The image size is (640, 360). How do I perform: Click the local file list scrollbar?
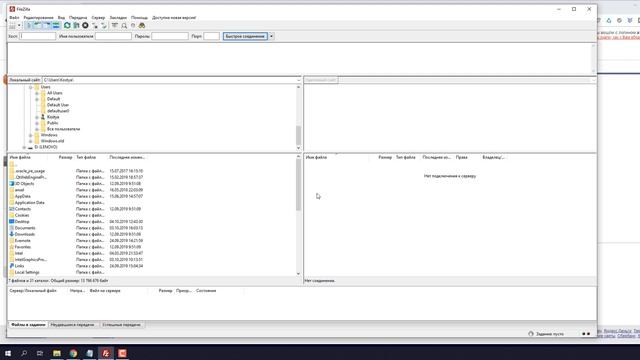pos(298,186)
